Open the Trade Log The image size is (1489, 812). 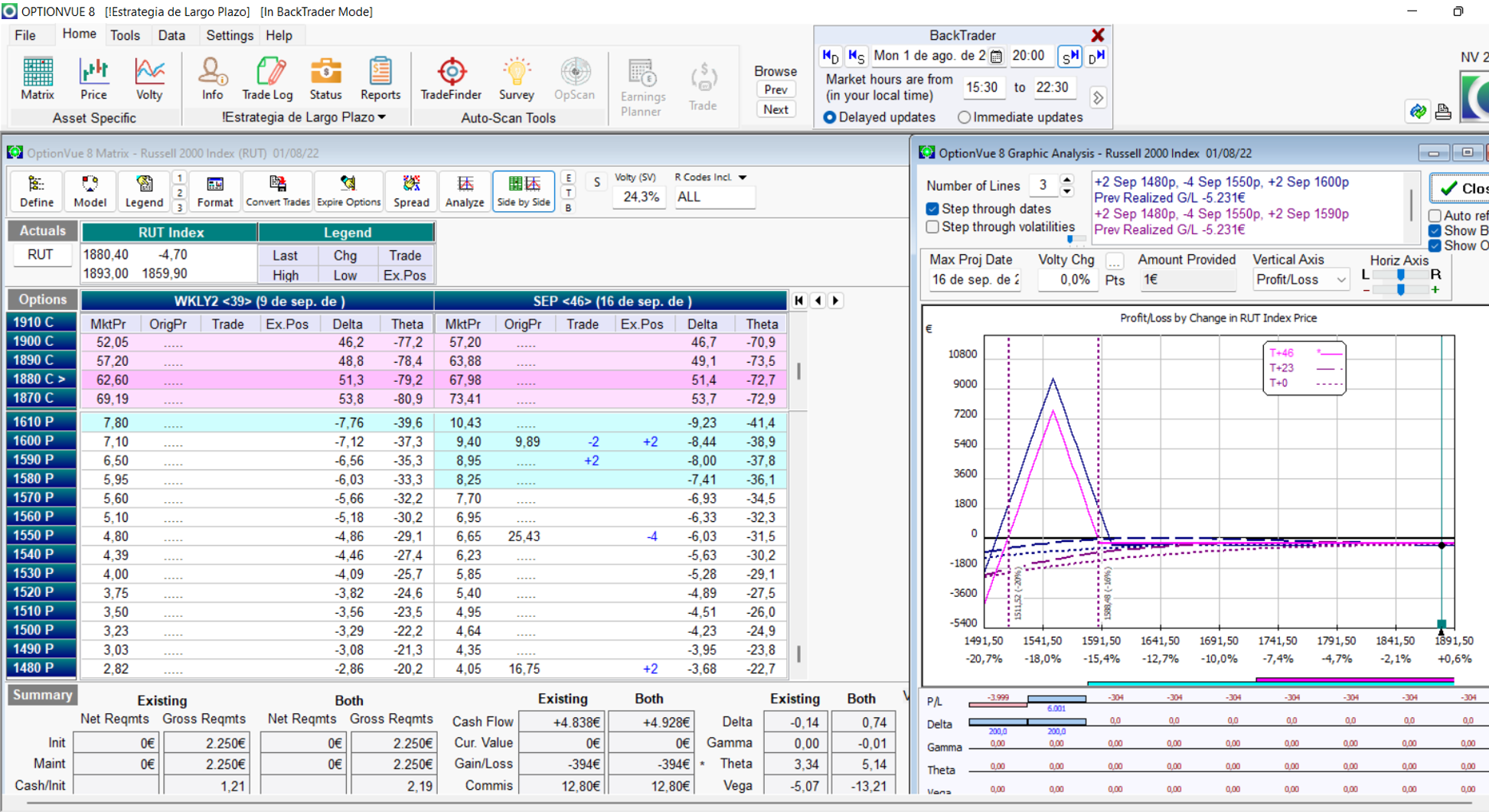coord(267,79)
